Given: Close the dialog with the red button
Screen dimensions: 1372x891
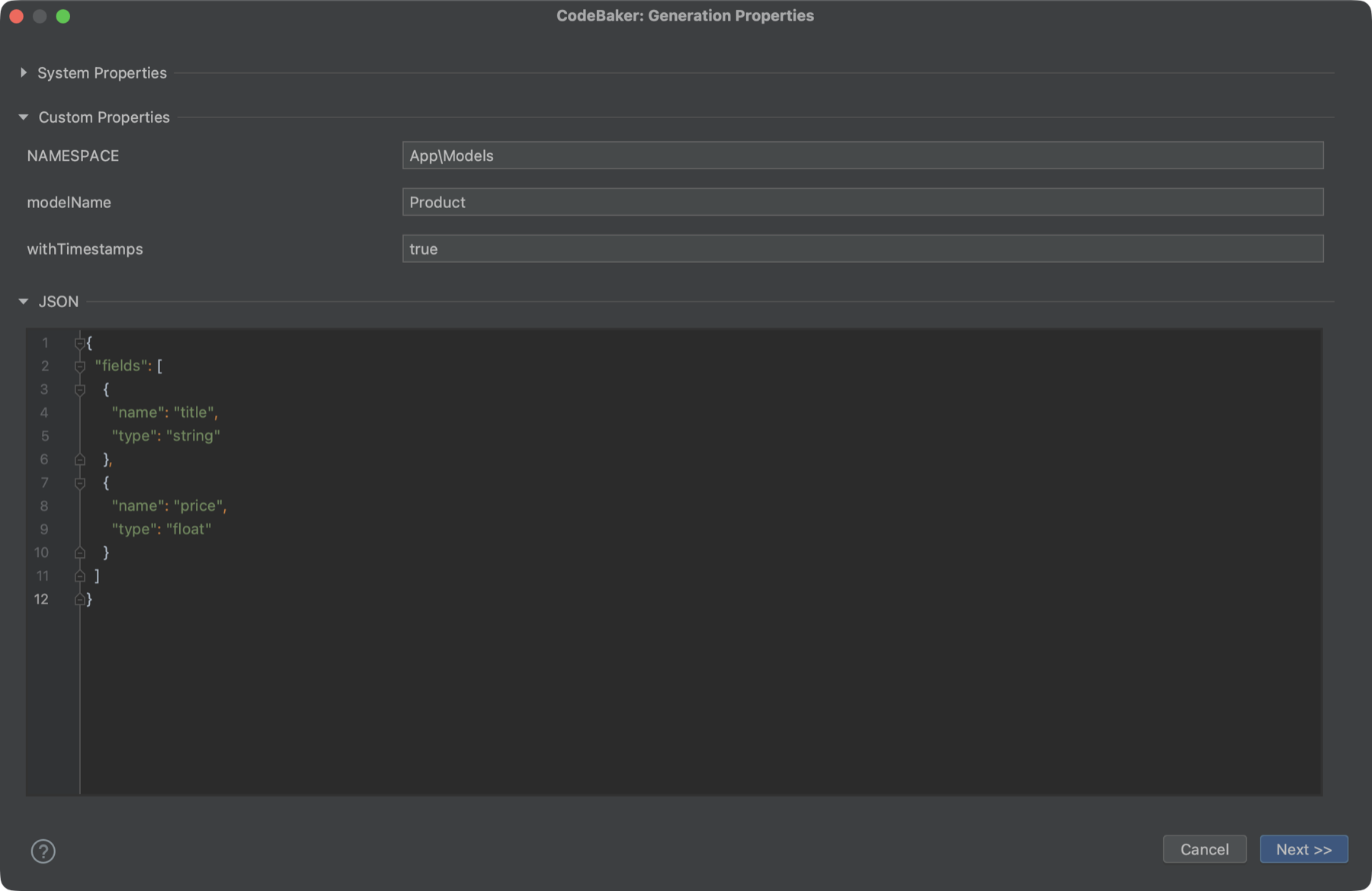Looking at the screenshot, I should click(x=17, y=16).
